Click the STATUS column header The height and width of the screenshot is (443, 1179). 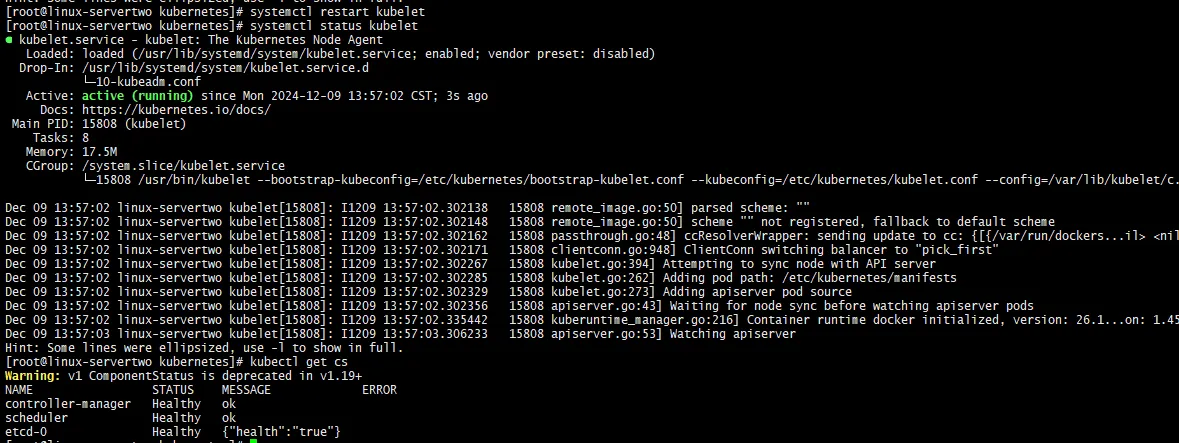pyautogui.click(x=172, y=389)
